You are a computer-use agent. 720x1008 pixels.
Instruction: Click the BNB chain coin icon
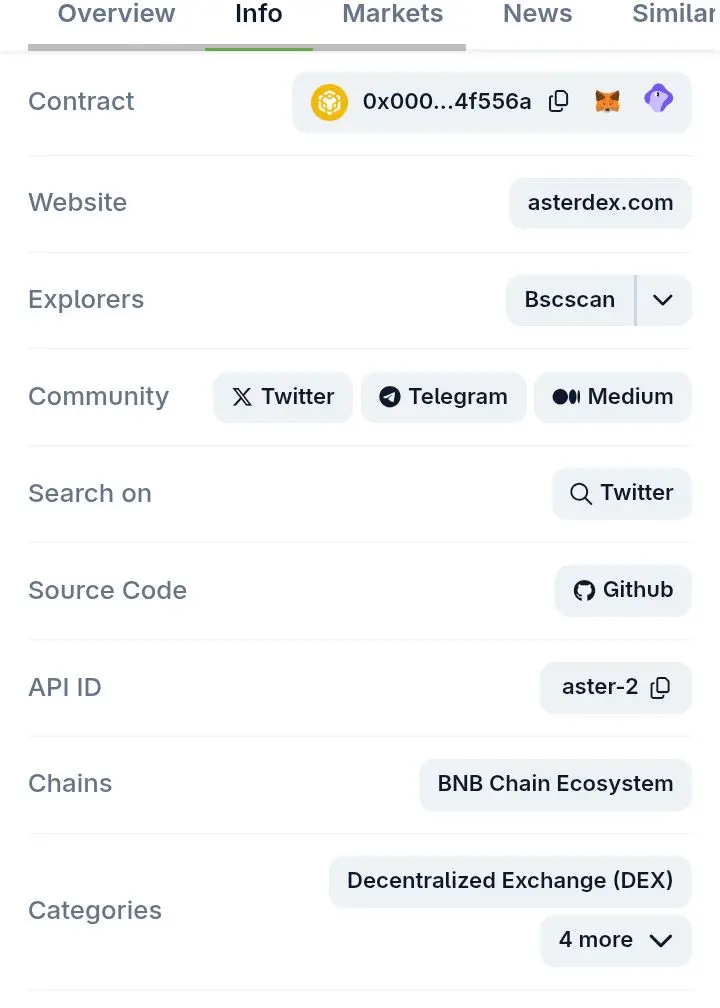click(x=329, y=102)
